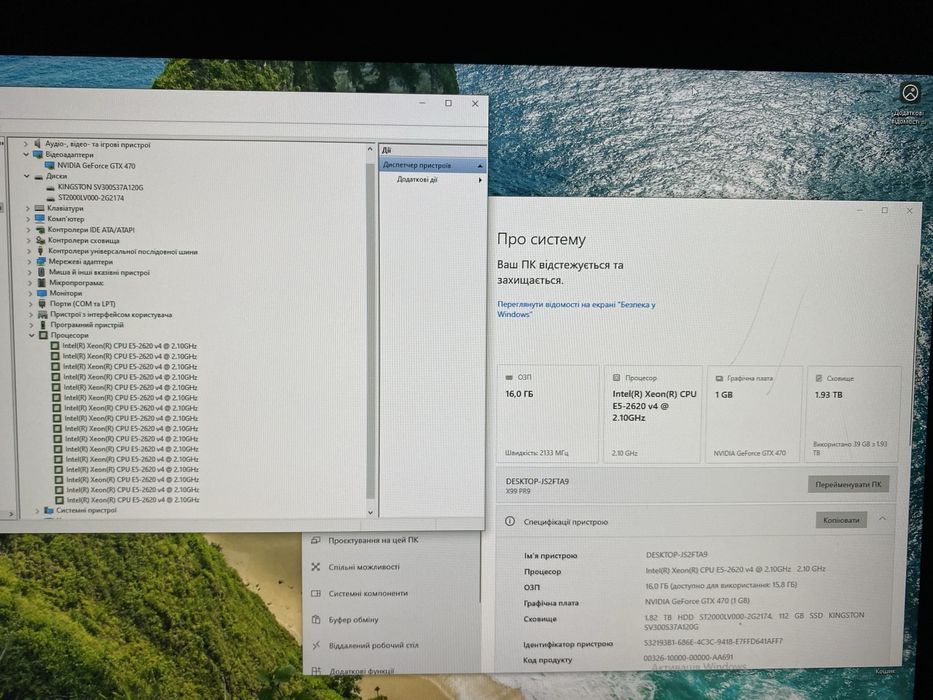933x700 pixels.
Task: Click the human interface devices icon
Action: (42, 314)
